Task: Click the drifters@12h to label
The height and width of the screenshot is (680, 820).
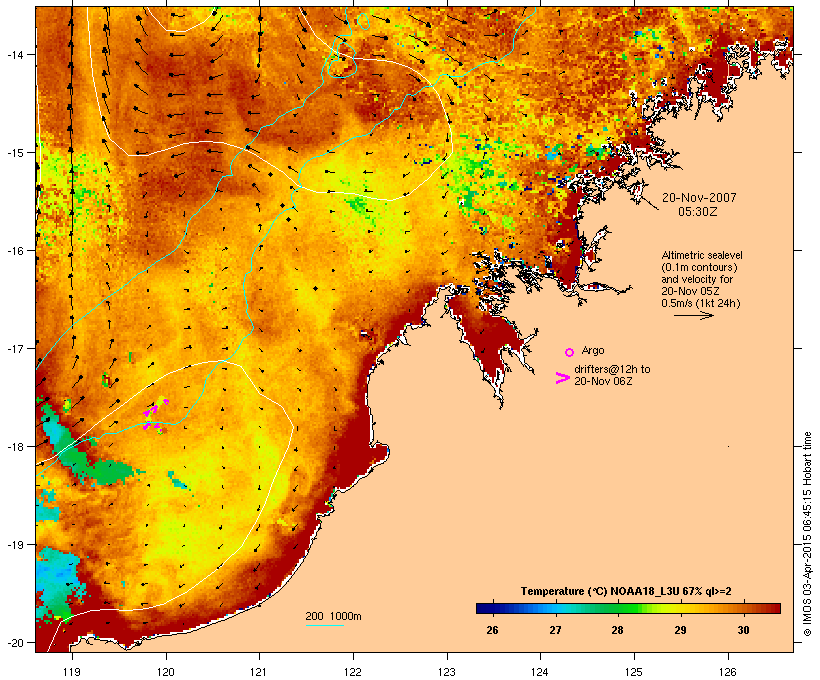Action: [612, 369]
